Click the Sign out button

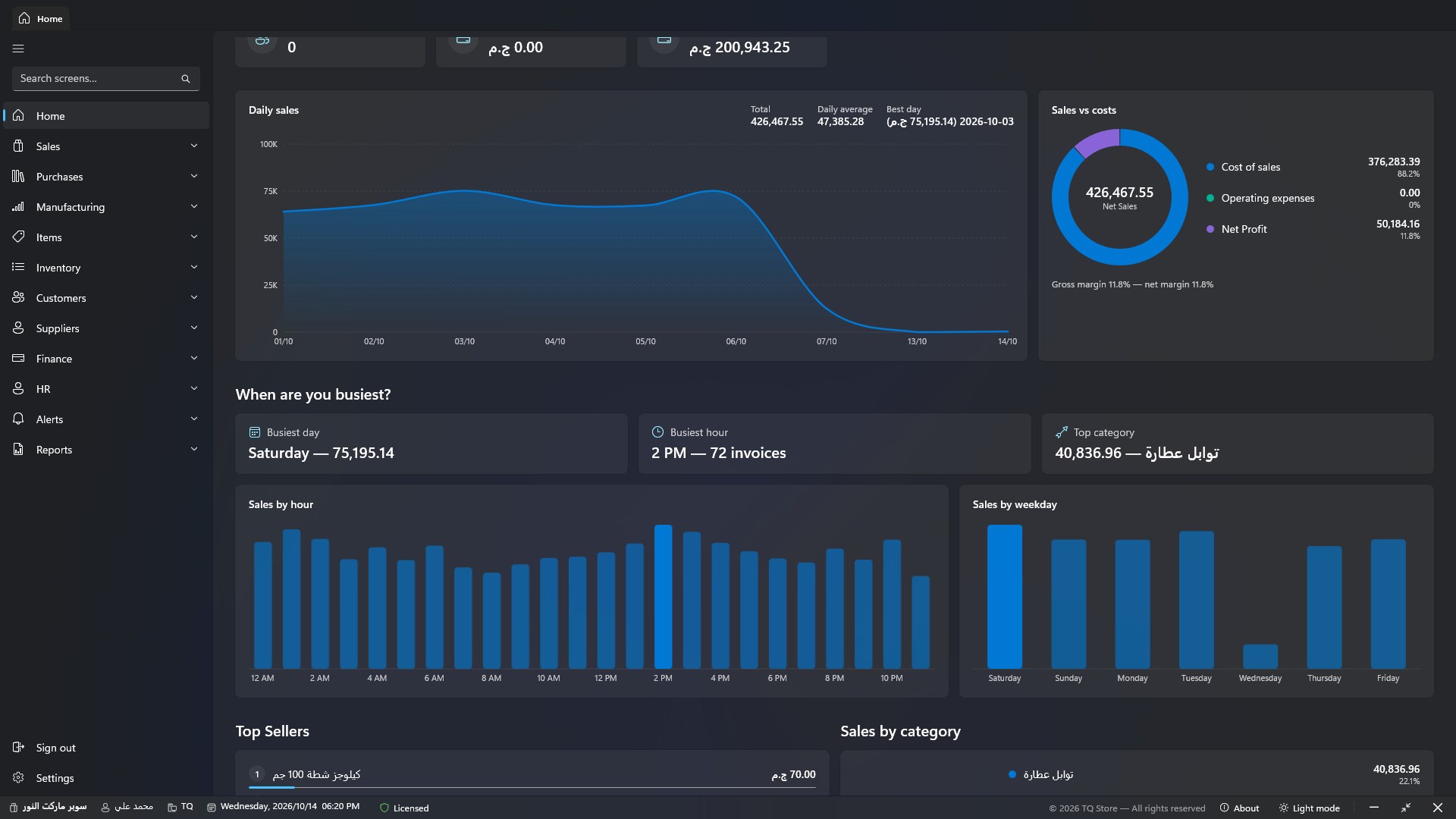click(x=106, y=747)
